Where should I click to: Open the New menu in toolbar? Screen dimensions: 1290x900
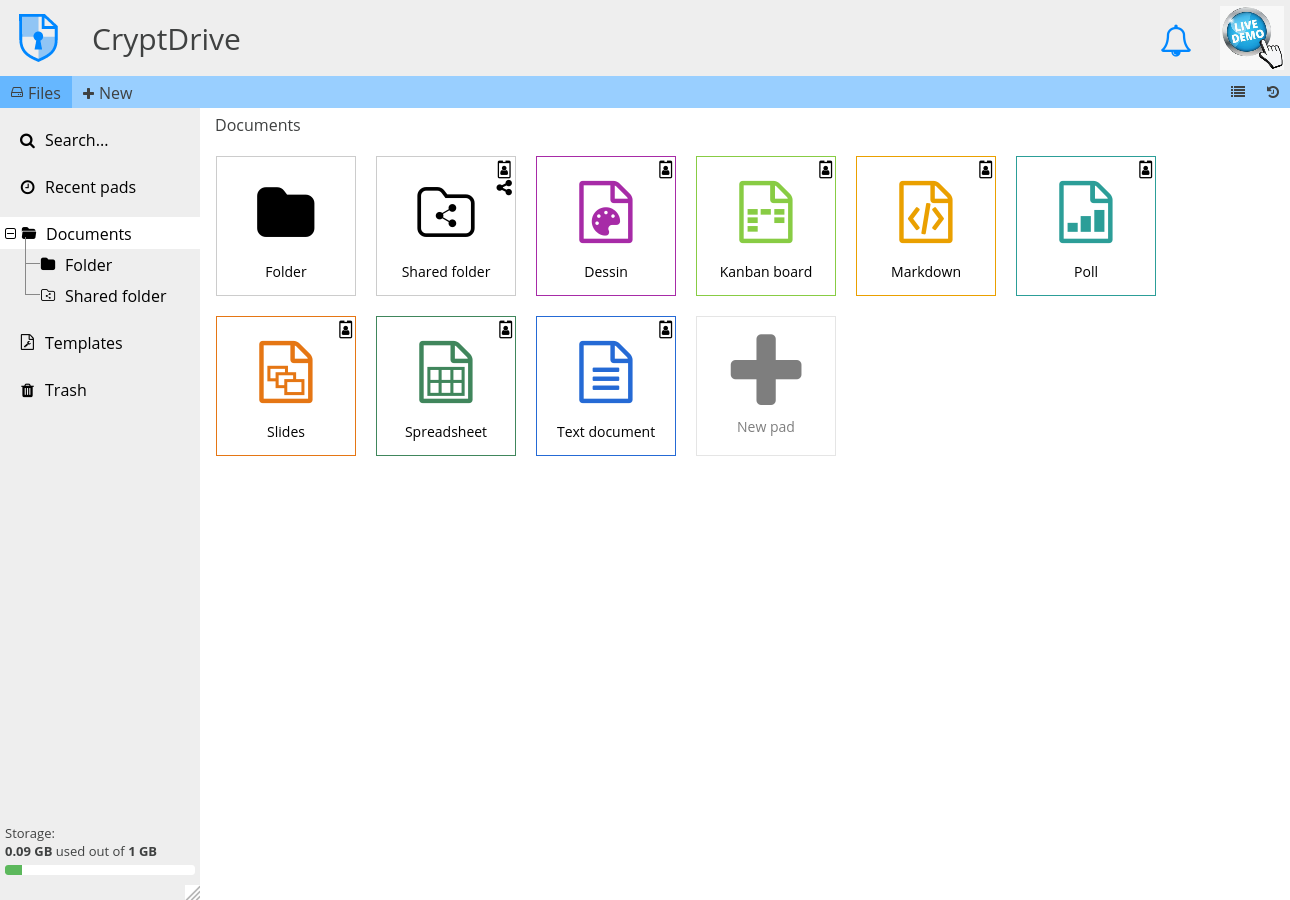coord(106,92)
